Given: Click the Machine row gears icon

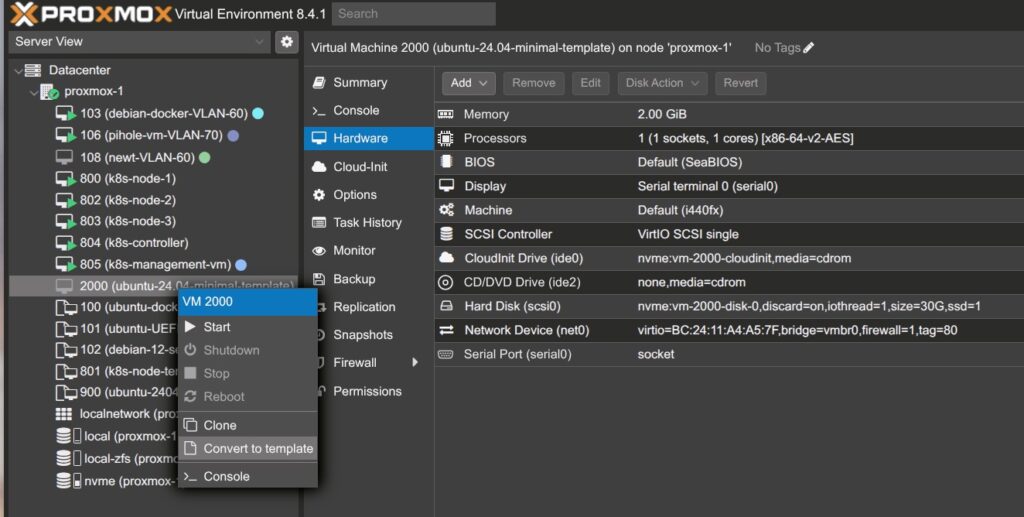Looking at the screenshot, I should pos(447,210).
